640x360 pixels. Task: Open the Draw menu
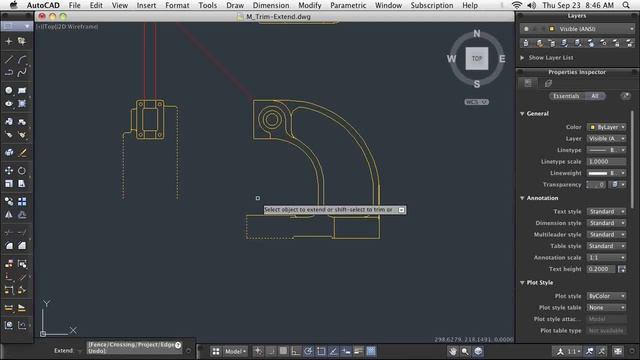tap(235, 5)
